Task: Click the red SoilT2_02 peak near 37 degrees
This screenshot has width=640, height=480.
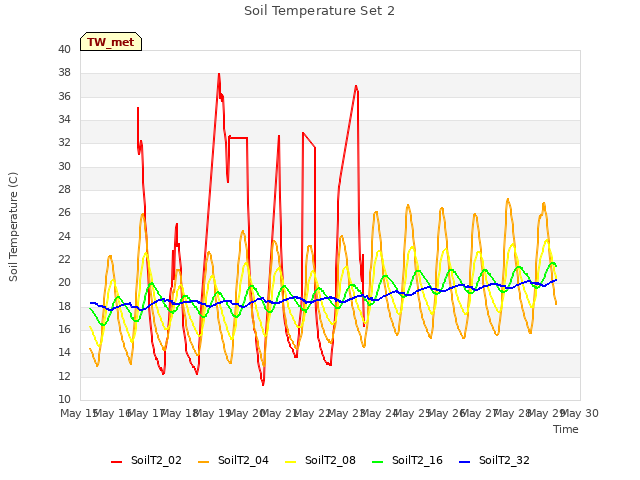Action: (356, 86)
